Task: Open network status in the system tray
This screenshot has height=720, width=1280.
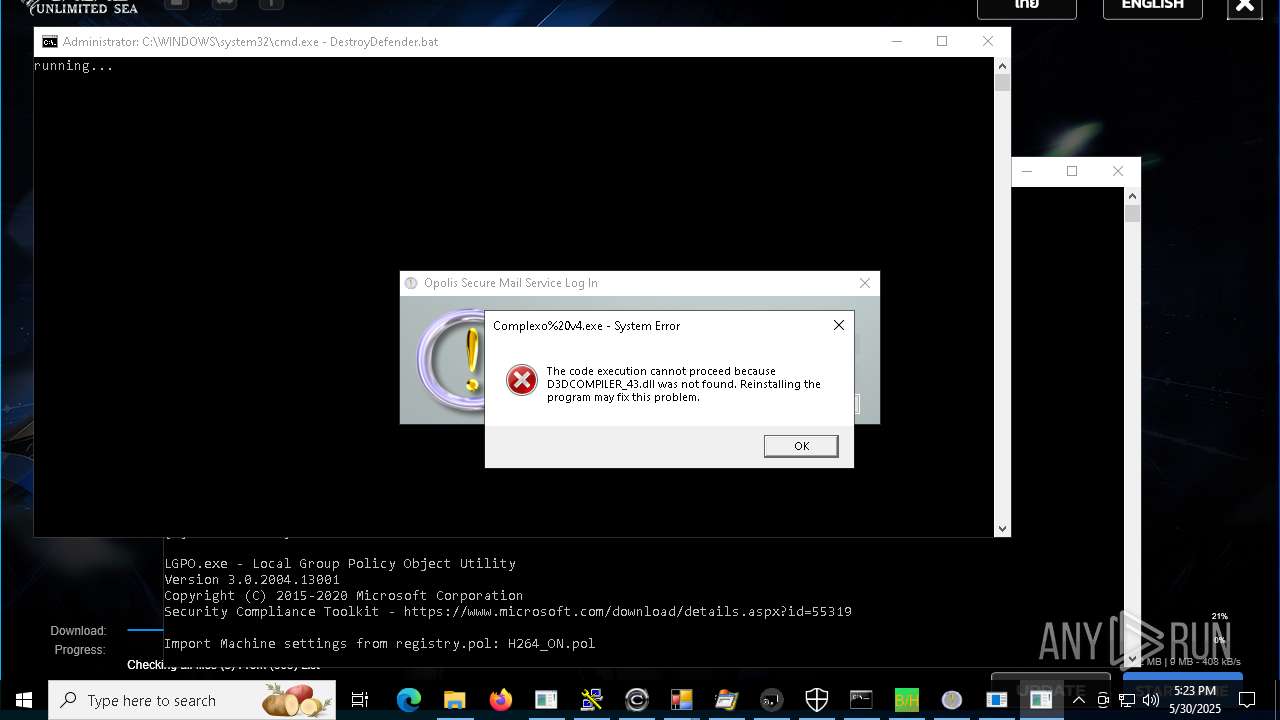Action: point(1127,700)
